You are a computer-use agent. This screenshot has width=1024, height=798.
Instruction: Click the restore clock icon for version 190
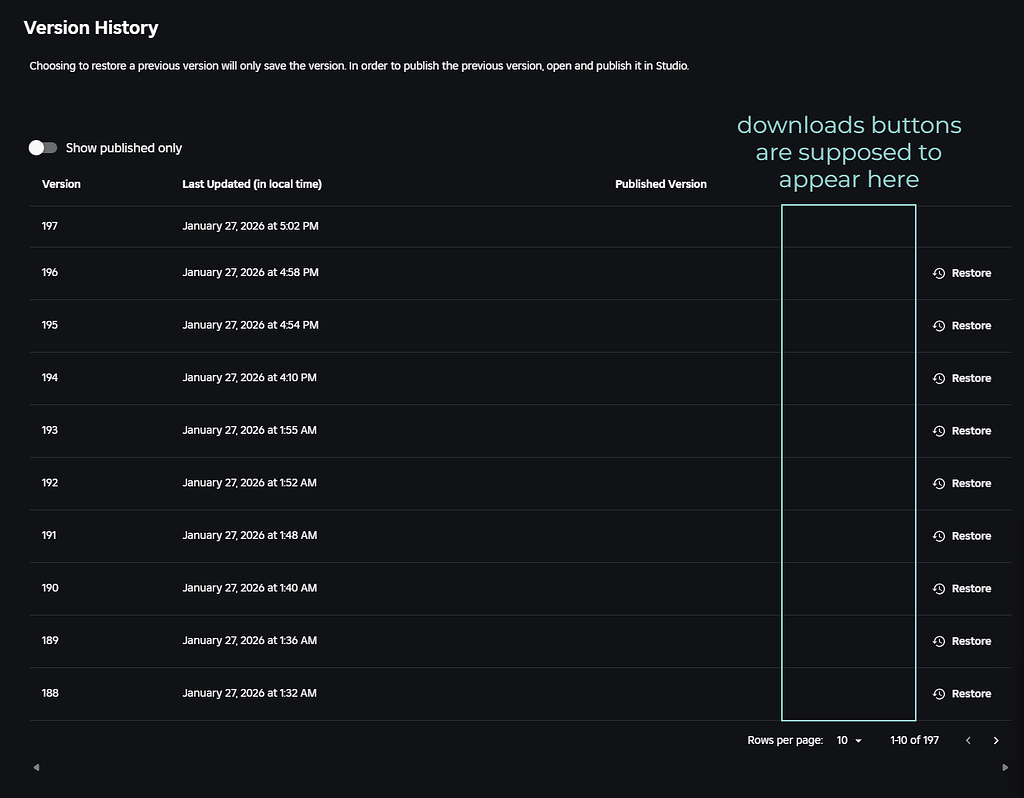939,588
